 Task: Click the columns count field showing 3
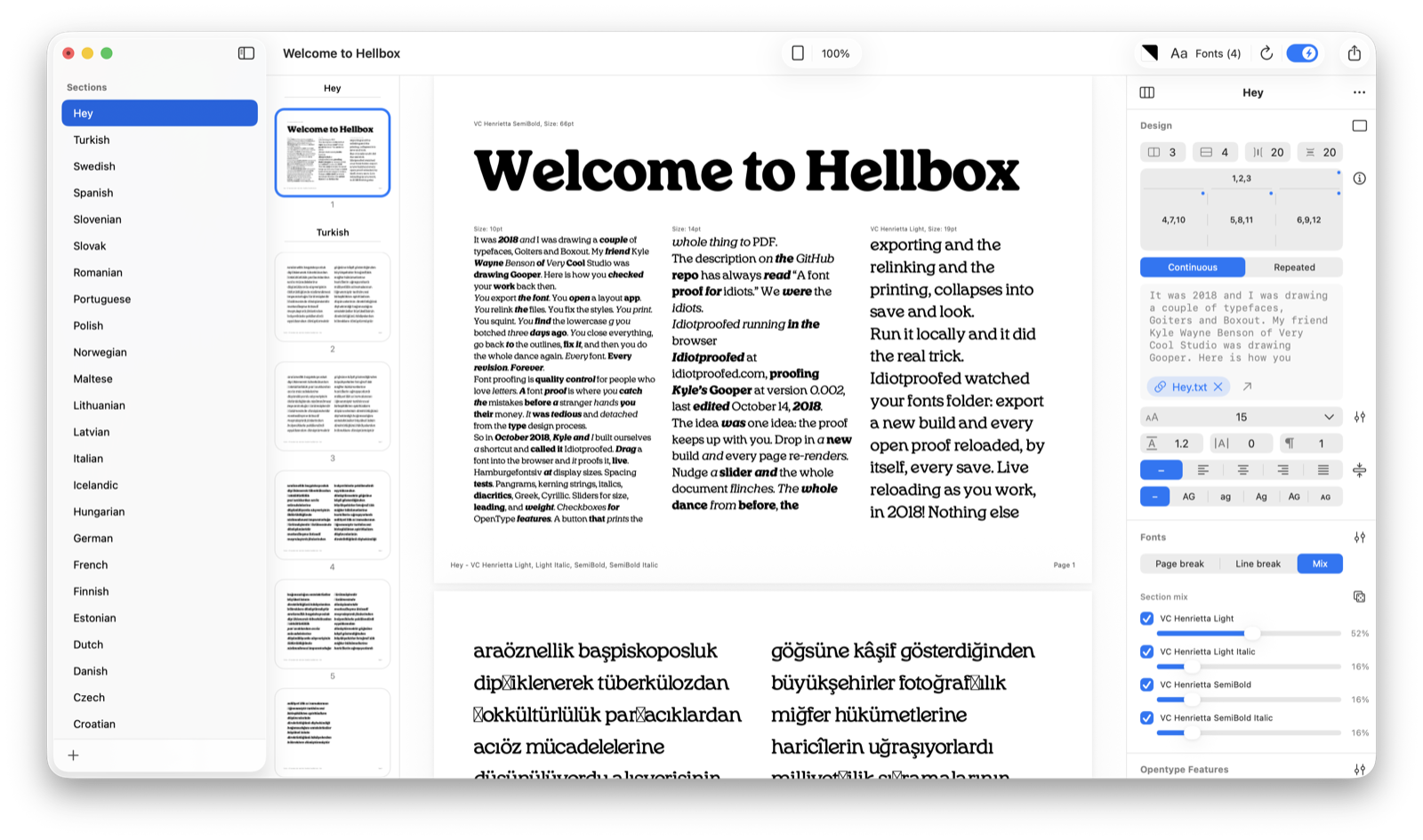[x=1163, y=152]
